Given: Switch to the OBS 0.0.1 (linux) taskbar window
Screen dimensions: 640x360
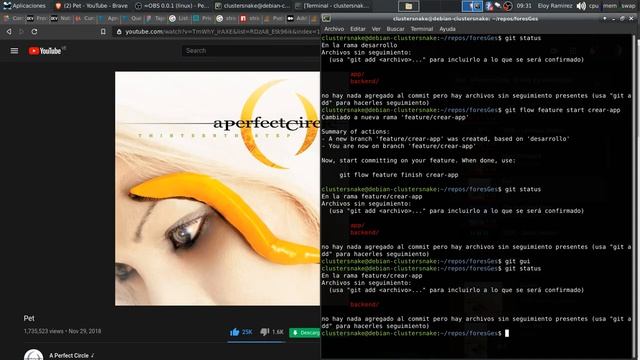Looking at the screenshot, I should pyautogui.click(x=172, y=6).
